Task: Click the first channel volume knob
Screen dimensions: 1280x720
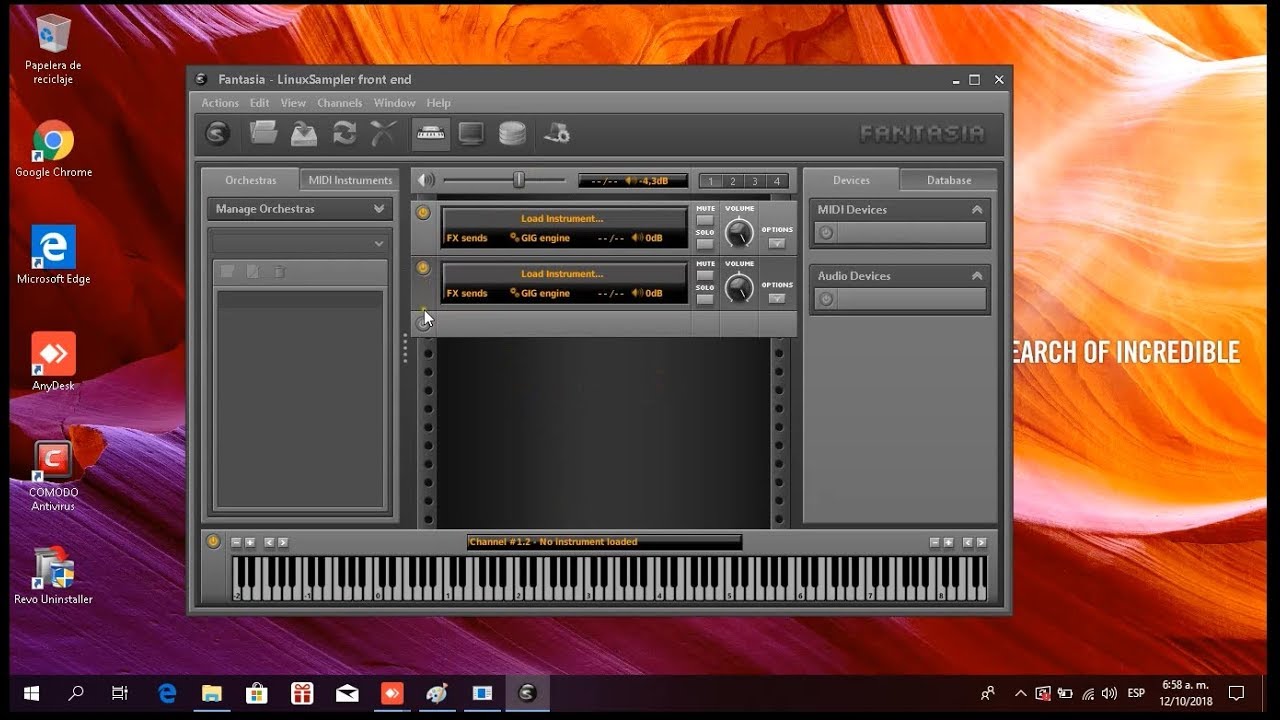Action: tap(739, 234)
